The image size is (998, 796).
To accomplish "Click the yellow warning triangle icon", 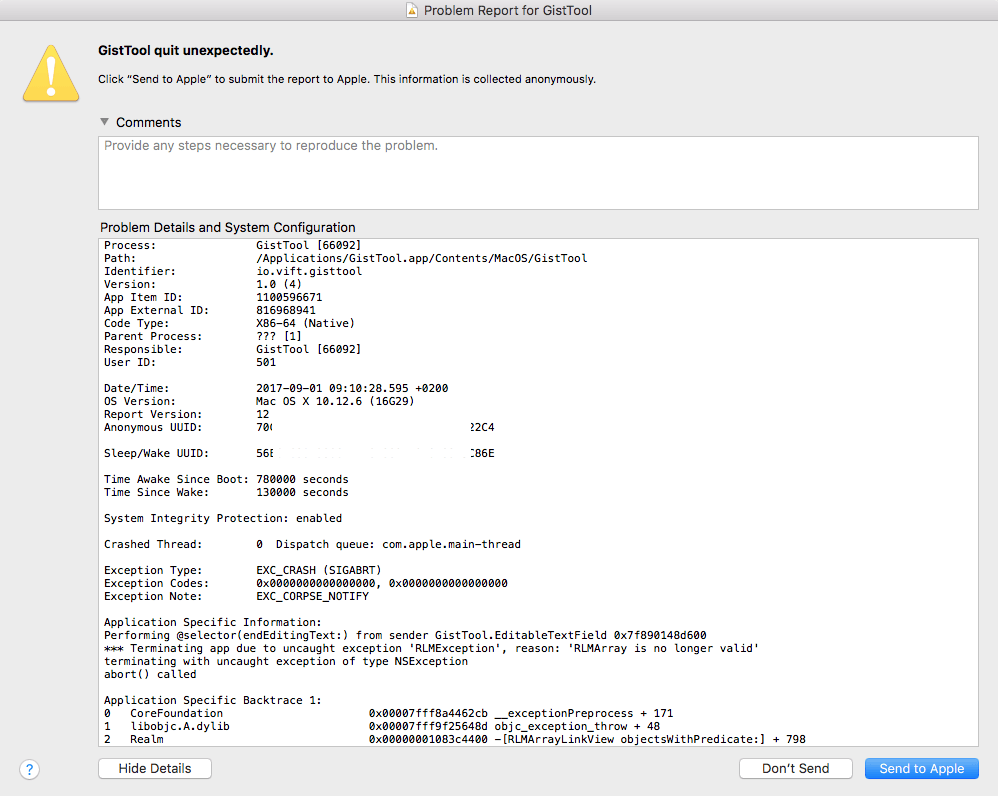I will [51, 73].
